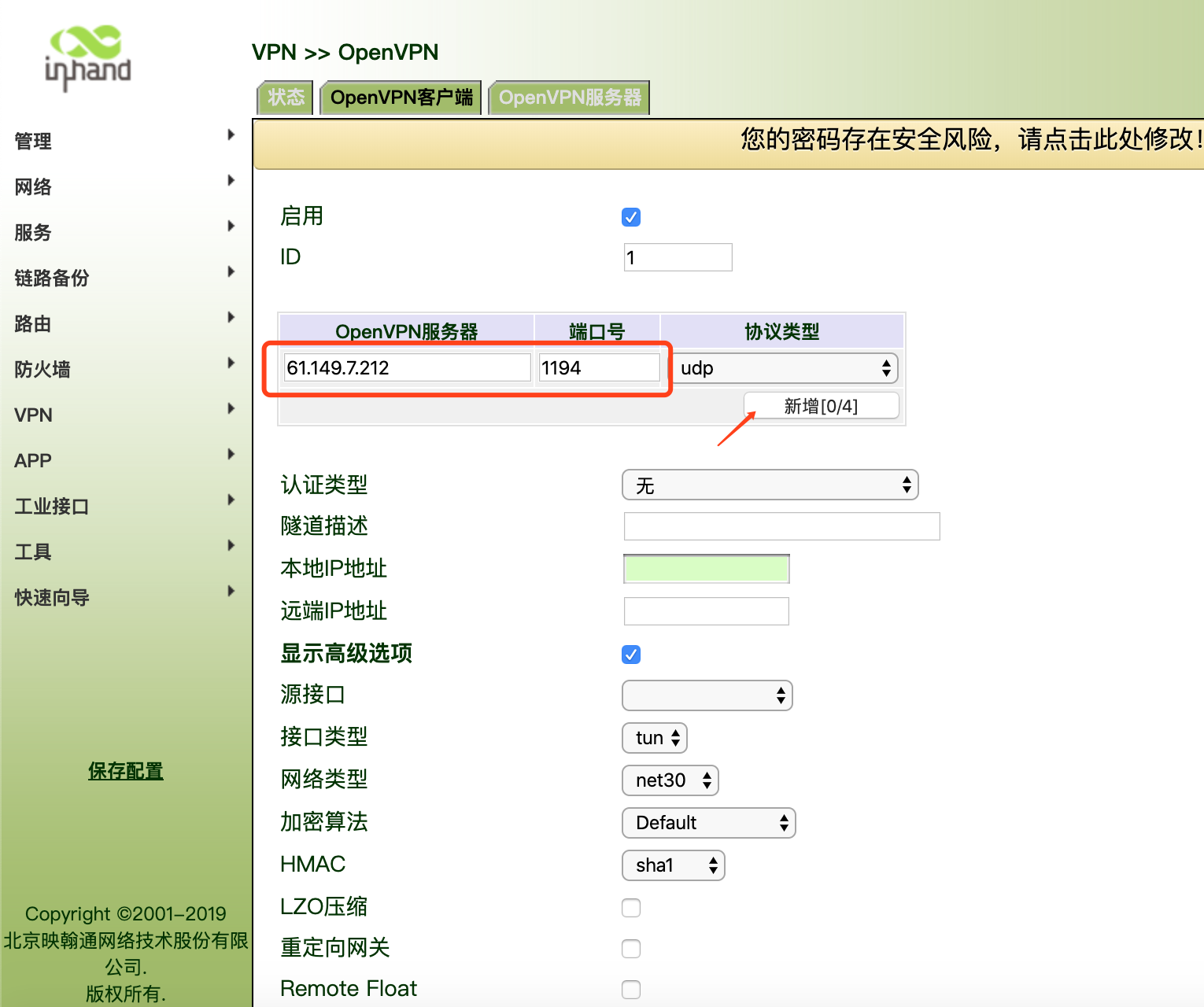Expand the 管理 sidebar menu arrow

[231, 135]
